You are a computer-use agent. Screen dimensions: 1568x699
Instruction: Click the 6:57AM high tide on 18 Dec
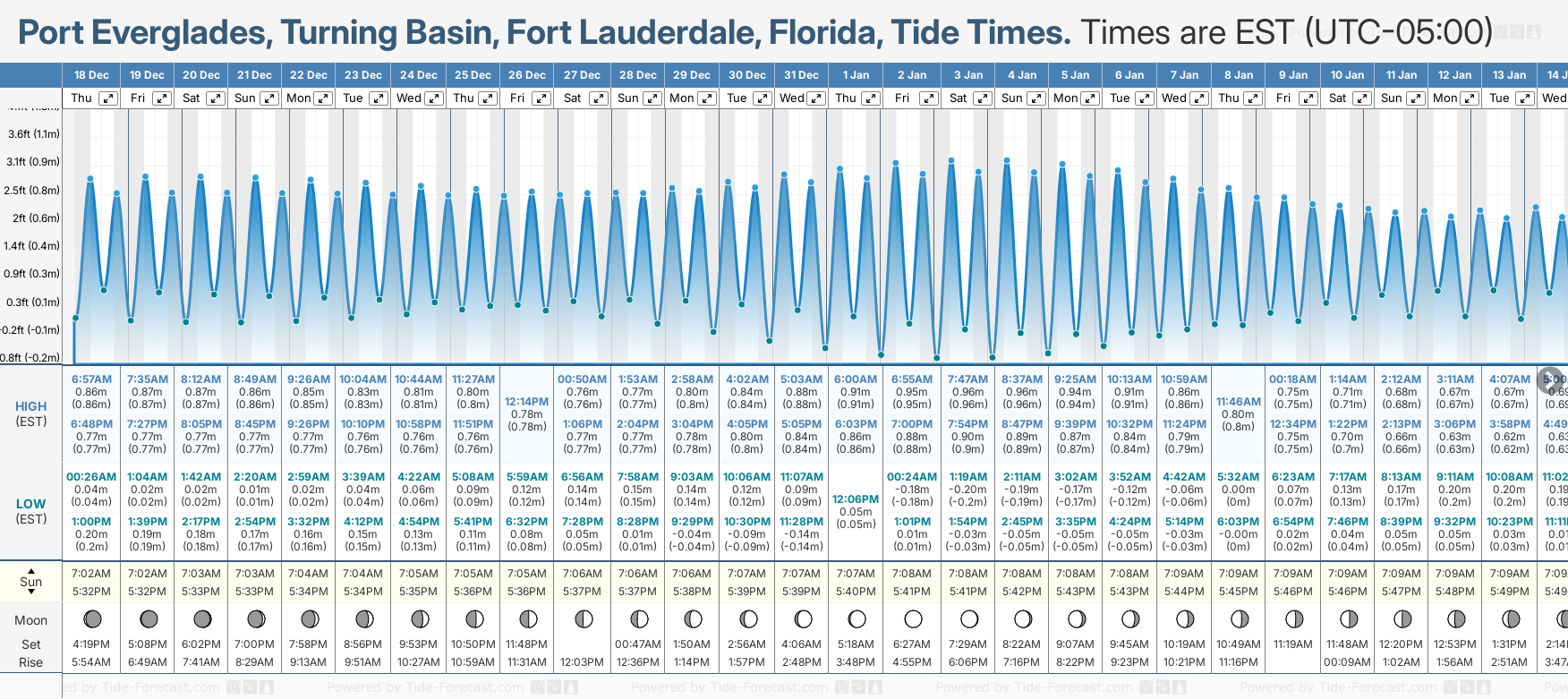click(x=91, y=379)
